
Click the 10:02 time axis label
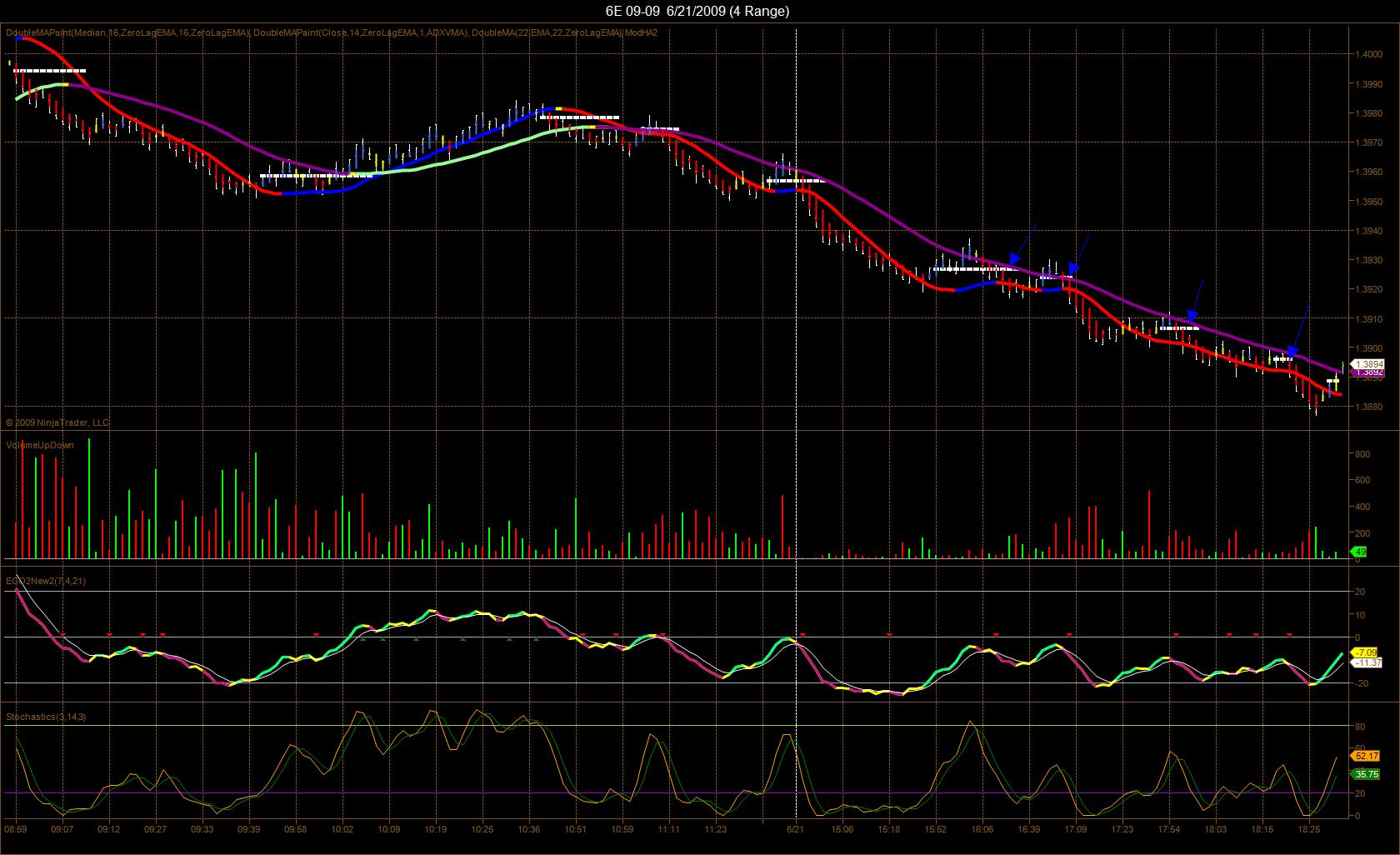[x=342, y=829]
